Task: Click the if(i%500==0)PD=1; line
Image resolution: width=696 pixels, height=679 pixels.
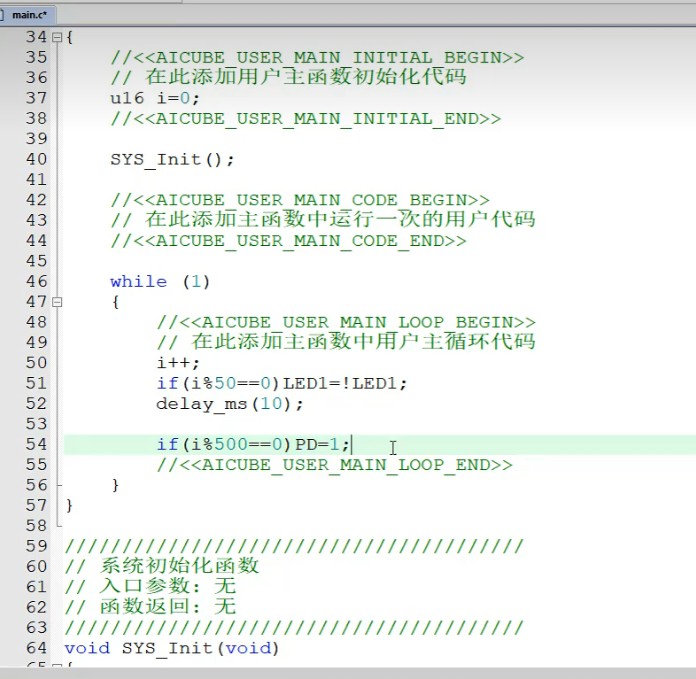Action: point(252,444)
